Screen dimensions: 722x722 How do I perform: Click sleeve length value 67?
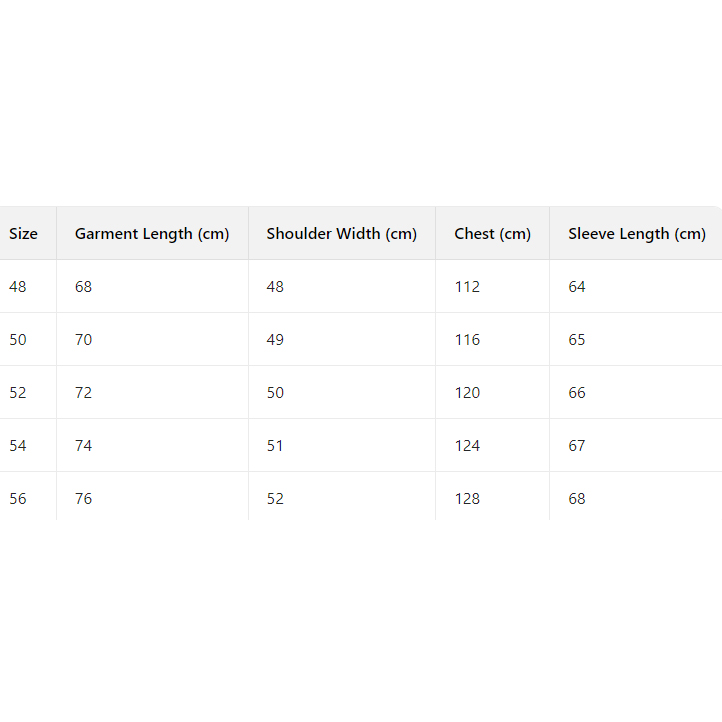[577, 446]
